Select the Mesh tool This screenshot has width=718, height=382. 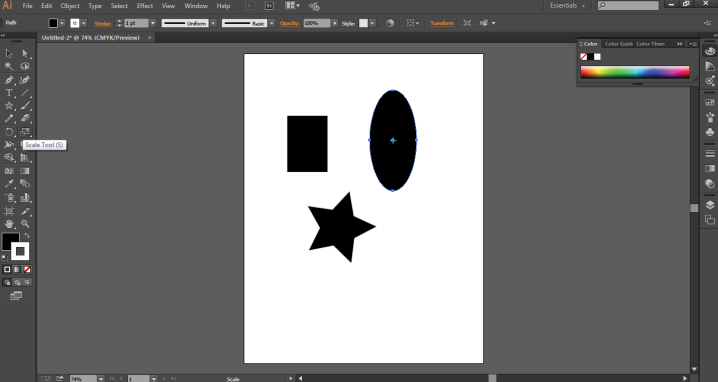click(x=9, y=171)
